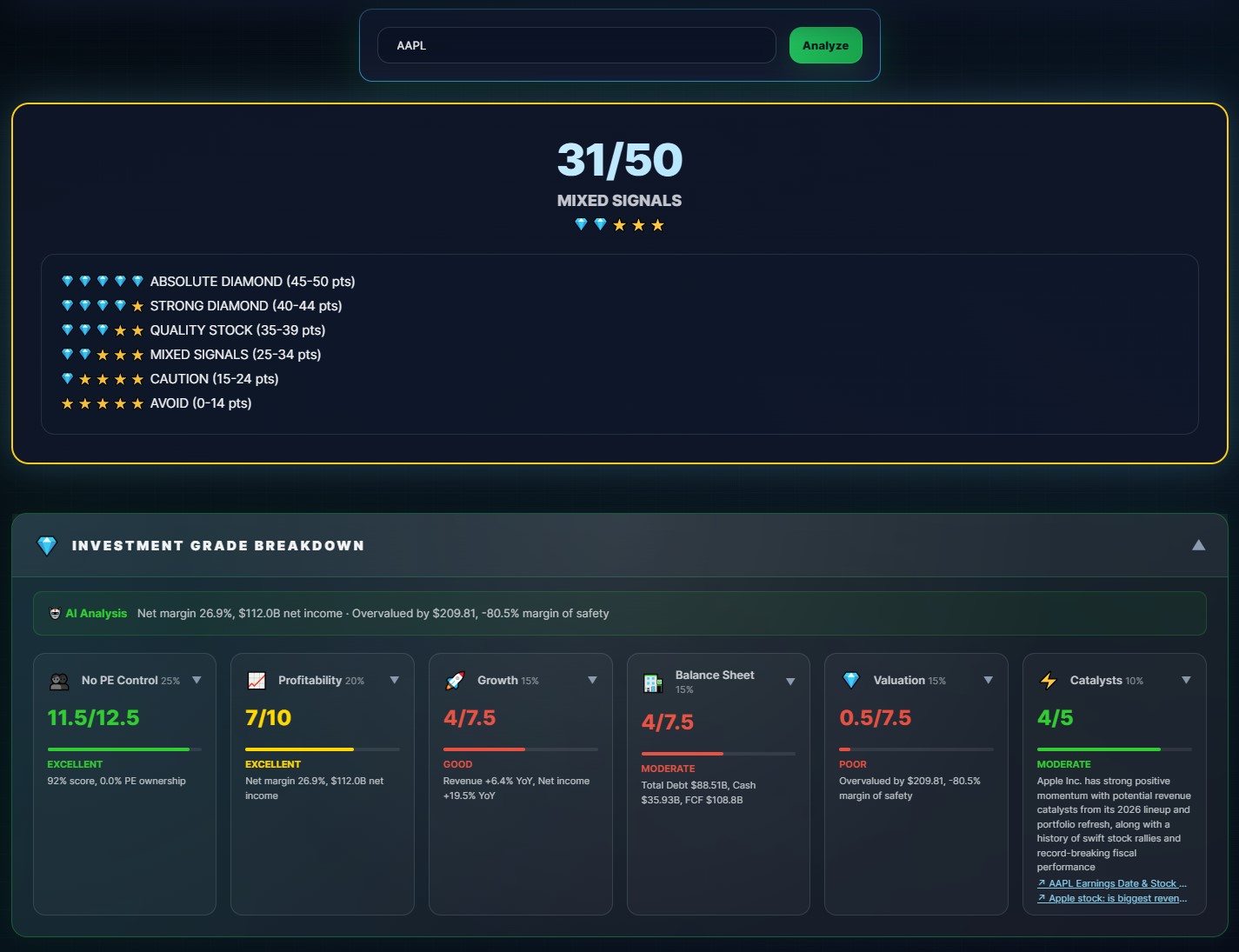Click the diamond icon beside Investment Grade Breakdown

(47, 546)
